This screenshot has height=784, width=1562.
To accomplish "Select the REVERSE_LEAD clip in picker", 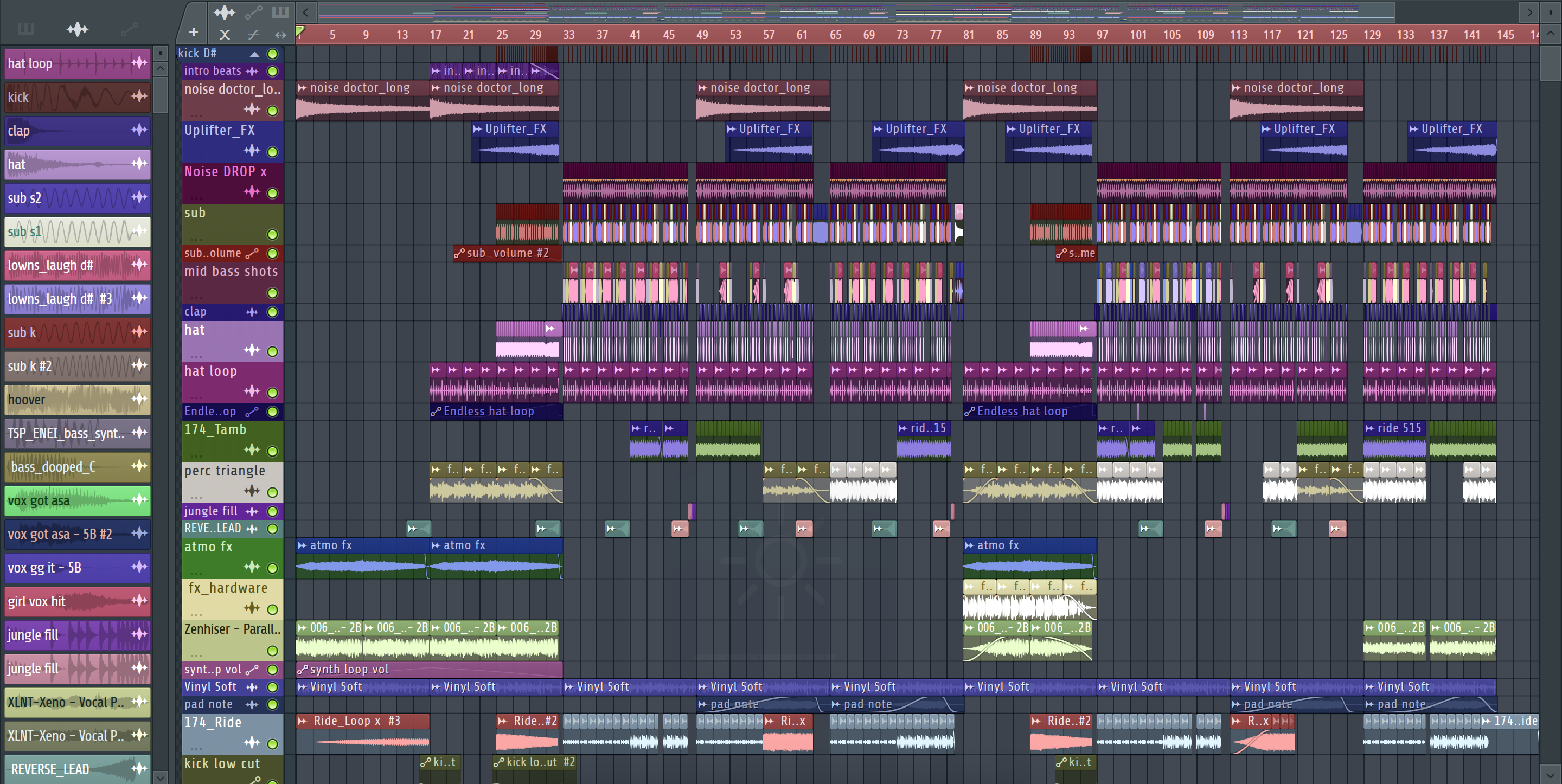I will (78, 769).
